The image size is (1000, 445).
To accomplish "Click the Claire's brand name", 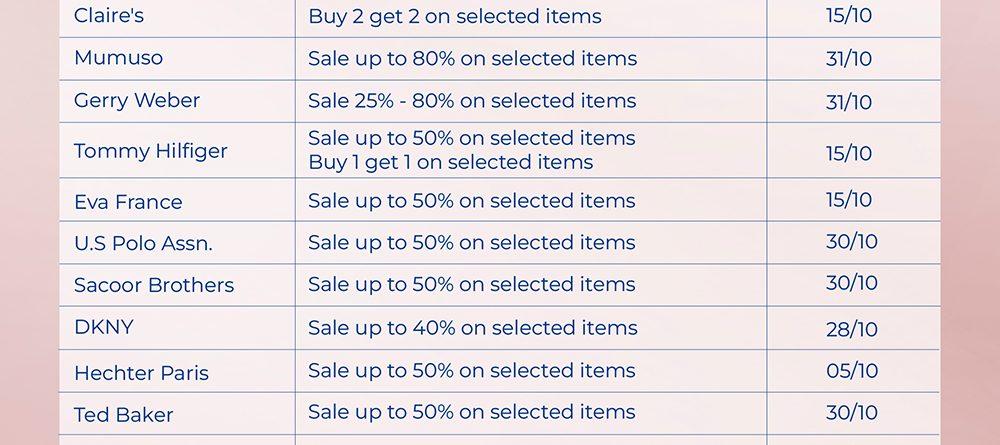I will click(109, 16).
